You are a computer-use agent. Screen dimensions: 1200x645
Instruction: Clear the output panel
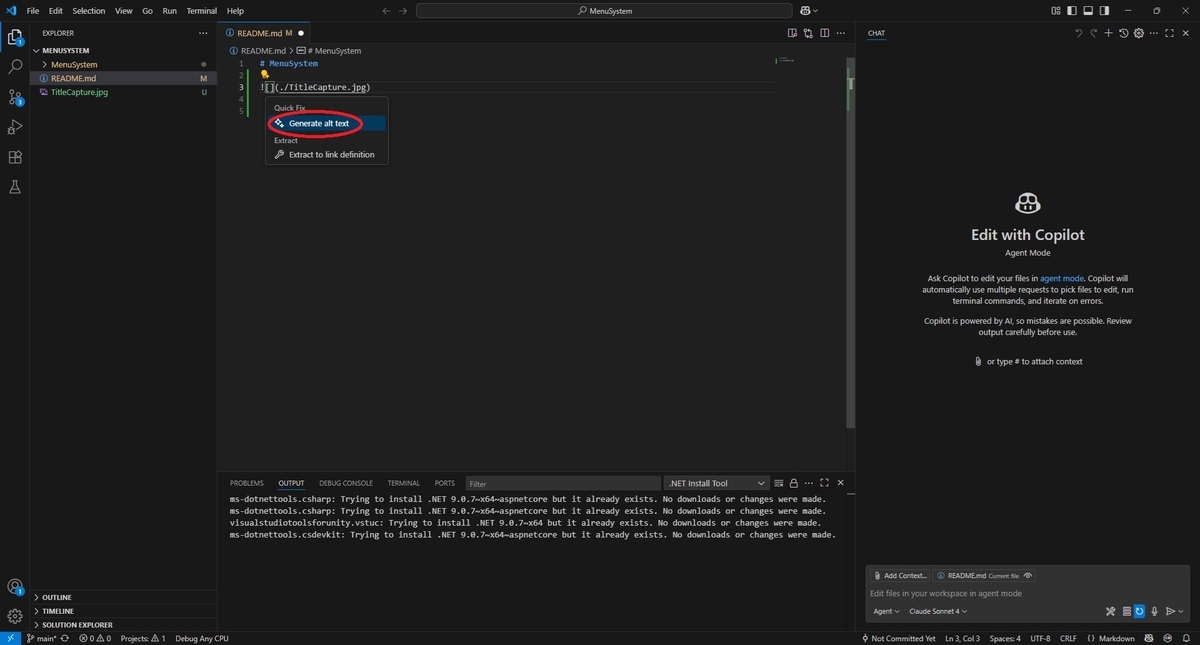(779, 483)
